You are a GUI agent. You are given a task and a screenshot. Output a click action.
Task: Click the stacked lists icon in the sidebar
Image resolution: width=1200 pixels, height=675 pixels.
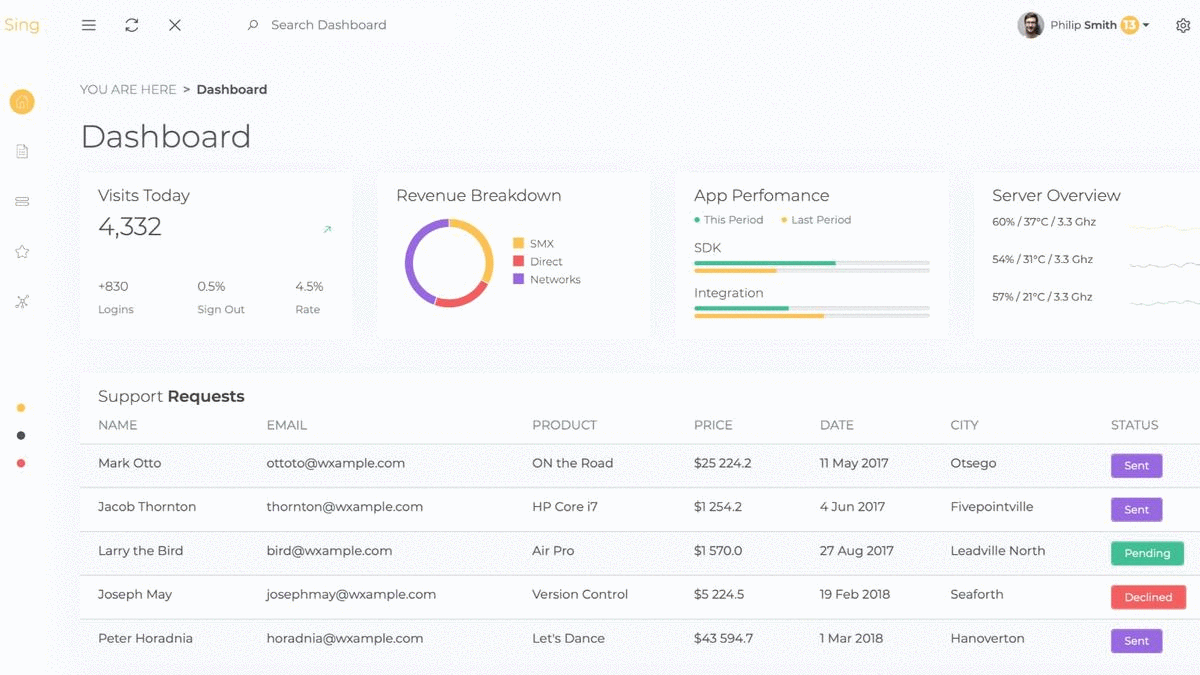point(21,201)
